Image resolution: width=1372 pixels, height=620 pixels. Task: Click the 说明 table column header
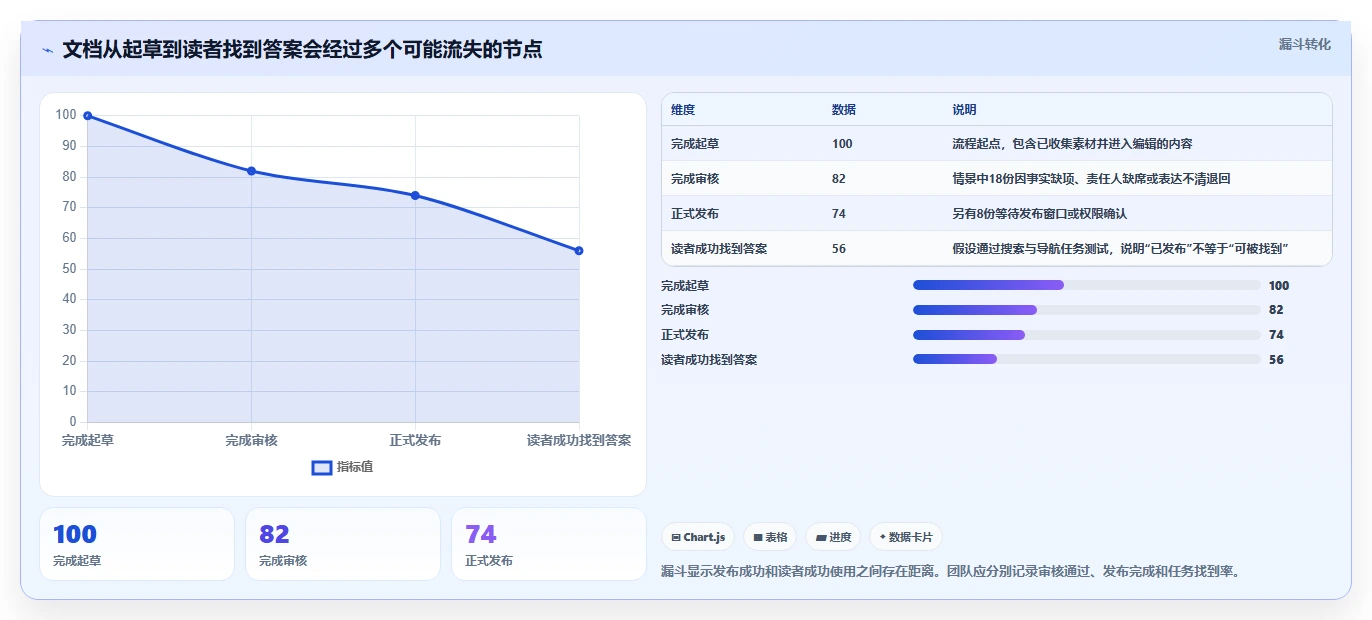pos(964,110)
